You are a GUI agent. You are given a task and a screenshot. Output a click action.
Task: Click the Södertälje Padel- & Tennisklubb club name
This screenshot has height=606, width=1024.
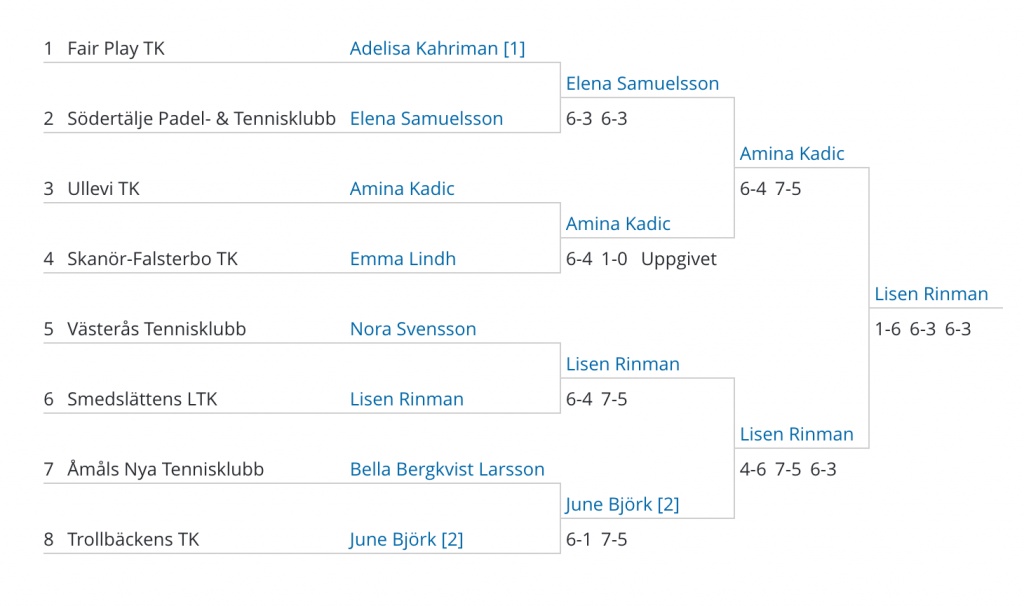click(x=201, y=119)
